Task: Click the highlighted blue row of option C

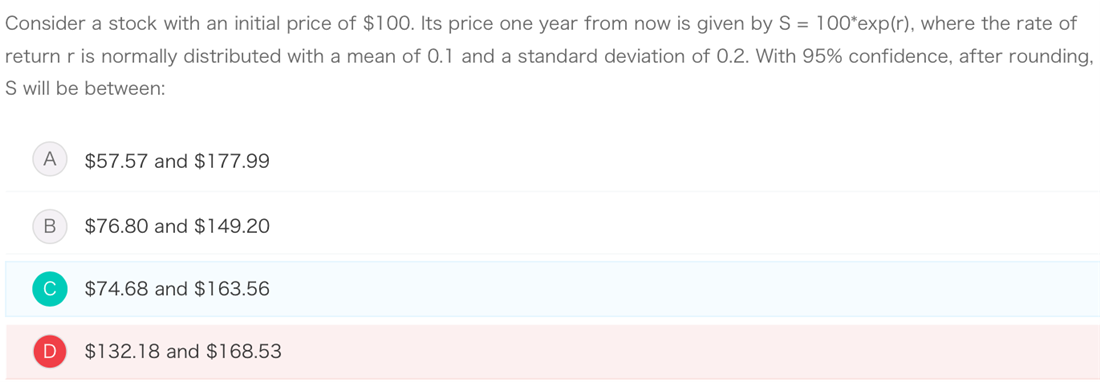Action: (x=552, y=289)
